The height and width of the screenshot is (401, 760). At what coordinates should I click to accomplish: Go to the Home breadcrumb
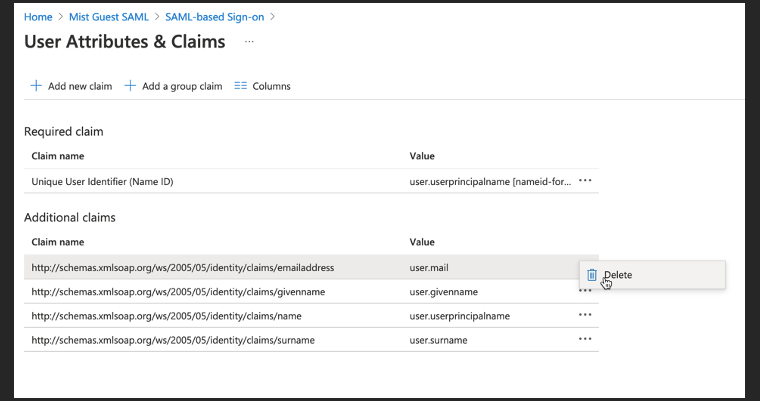tap(38, 17)
